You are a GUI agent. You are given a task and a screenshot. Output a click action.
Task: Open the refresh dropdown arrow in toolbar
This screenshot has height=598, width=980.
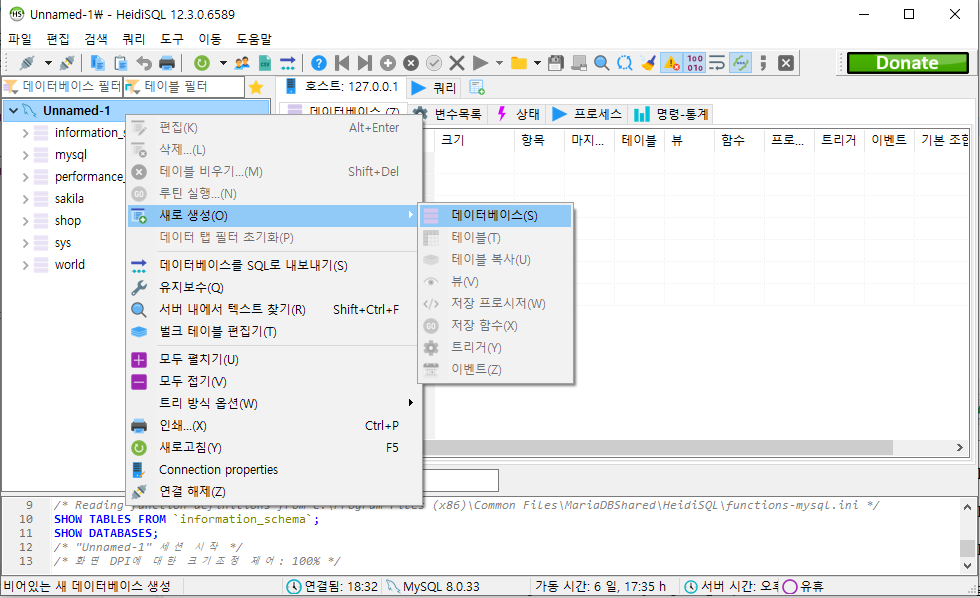[x=222, y=63]
